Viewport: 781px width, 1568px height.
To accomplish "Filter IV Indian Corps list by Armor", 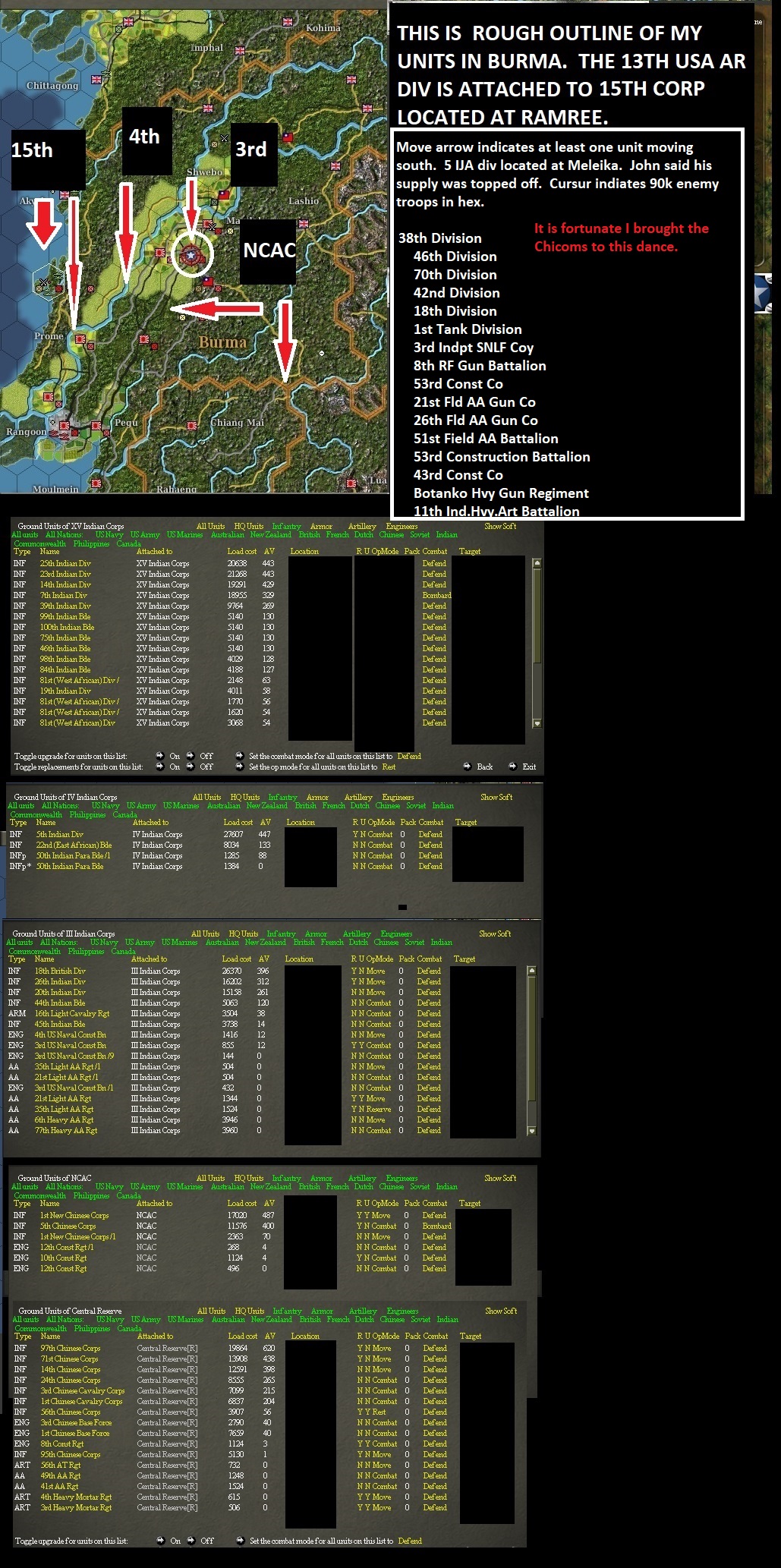I will pyautogui.click(x=317, y=797).
